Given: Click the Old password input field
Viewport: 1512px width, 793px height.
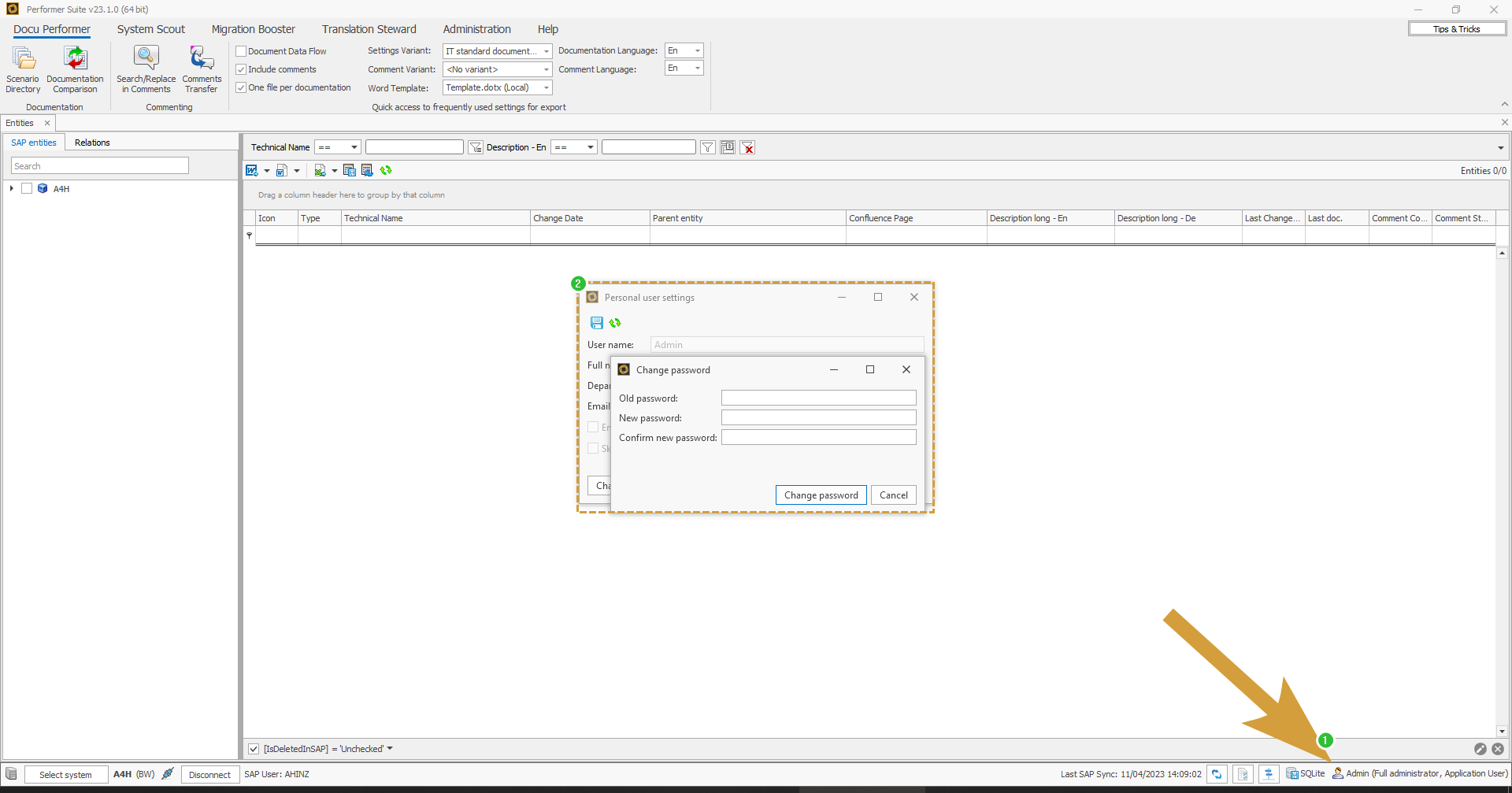Looking at the screenshot, I should [818, 398].
